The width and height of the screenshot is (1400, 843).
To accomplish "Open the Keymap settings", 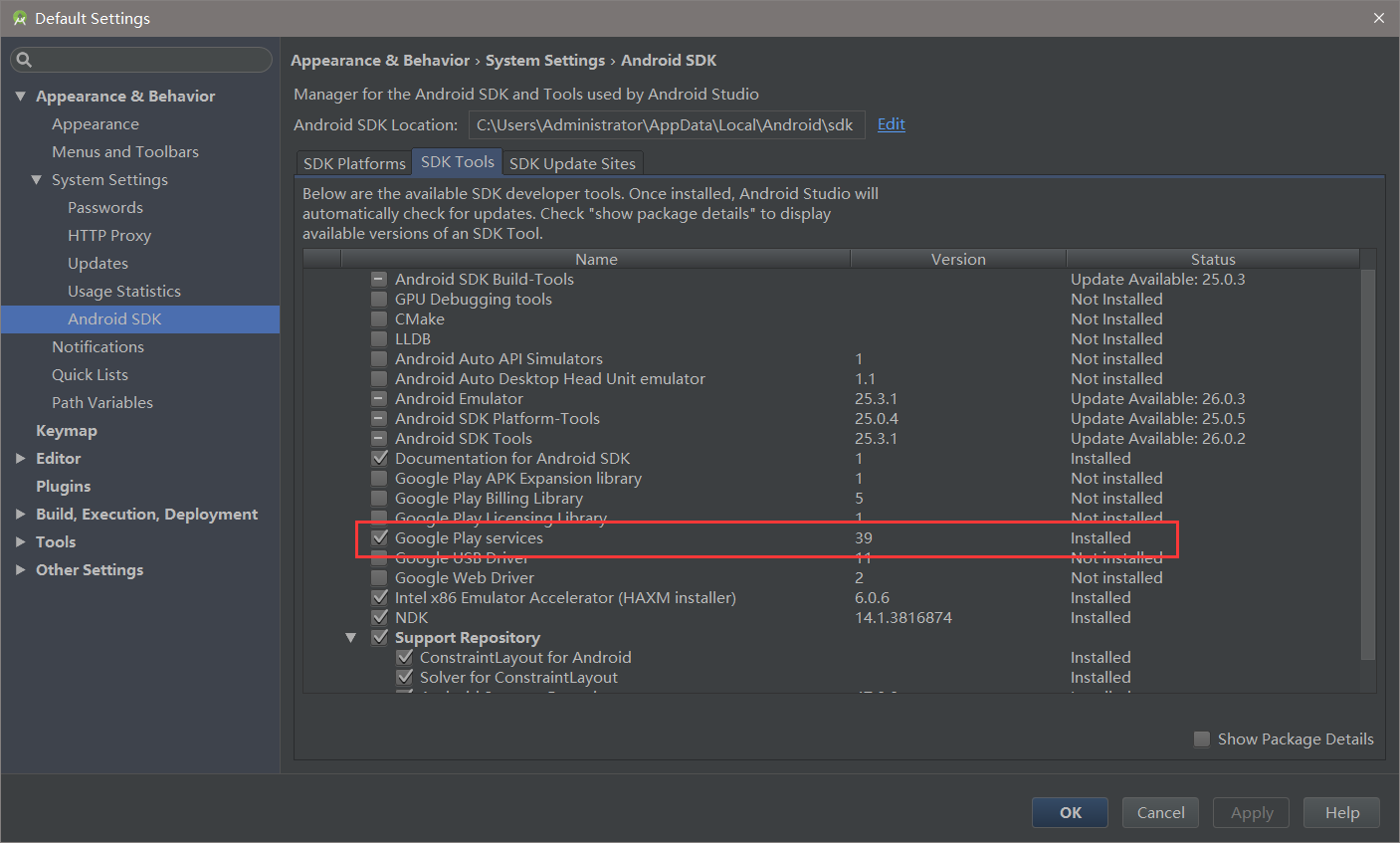I will coord(67,431).
